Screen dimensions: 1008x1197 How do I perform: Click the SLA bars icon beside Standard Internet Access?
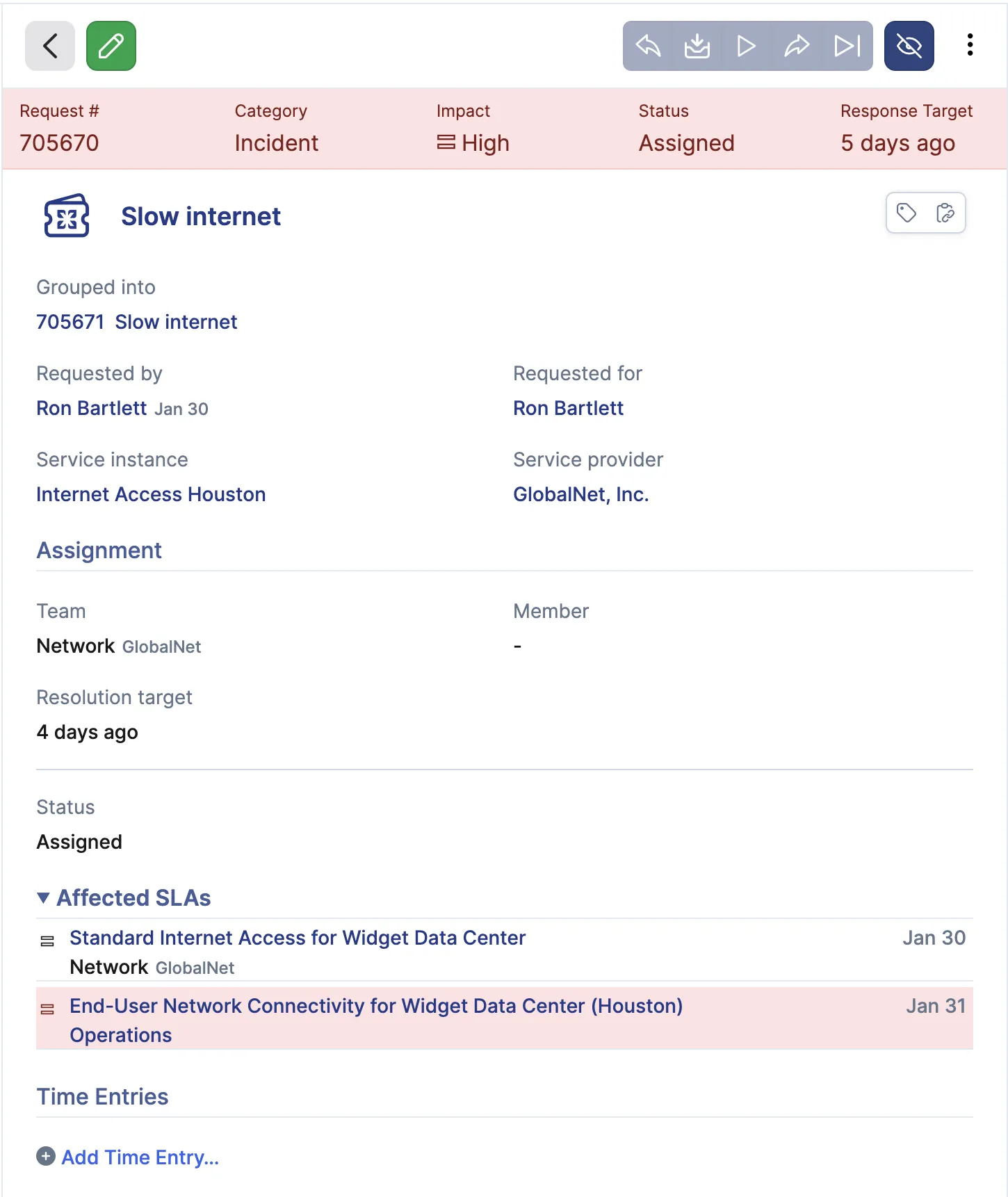[47, 940]
